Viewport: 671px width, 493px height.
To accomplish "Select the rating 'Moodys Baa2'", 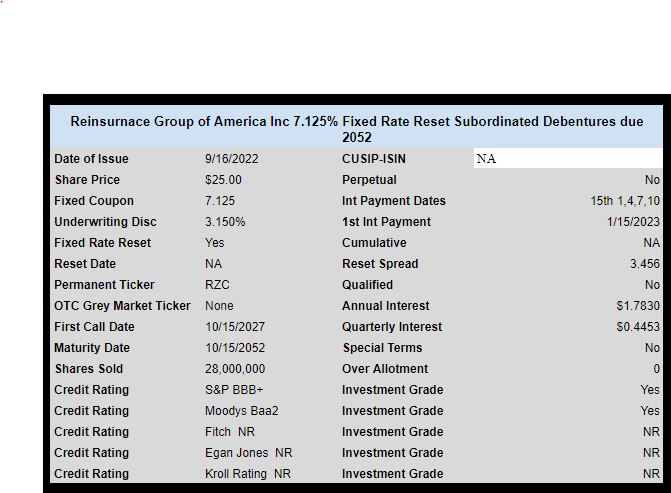I will tap(241, 411).
